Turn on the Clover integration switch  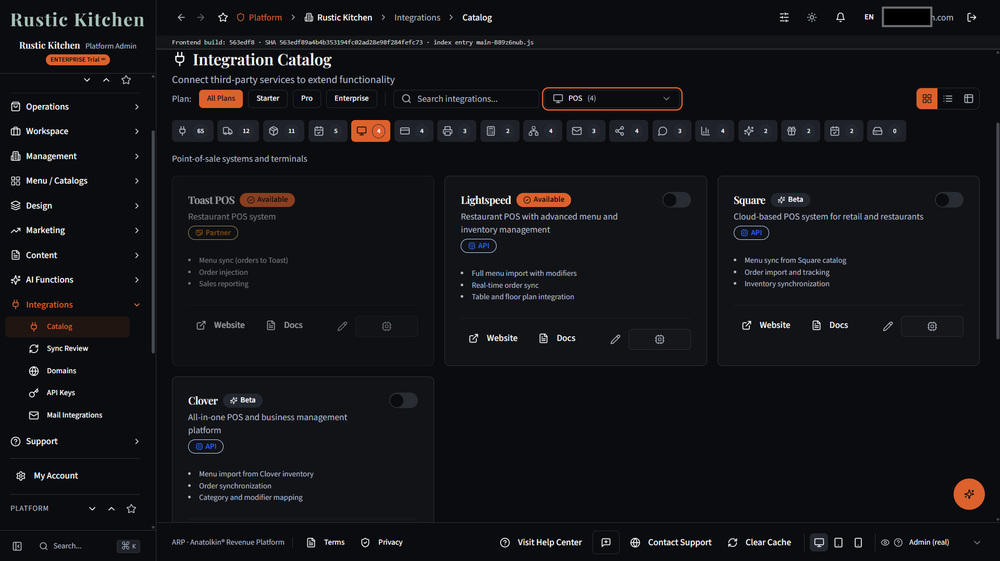point(403,400)
